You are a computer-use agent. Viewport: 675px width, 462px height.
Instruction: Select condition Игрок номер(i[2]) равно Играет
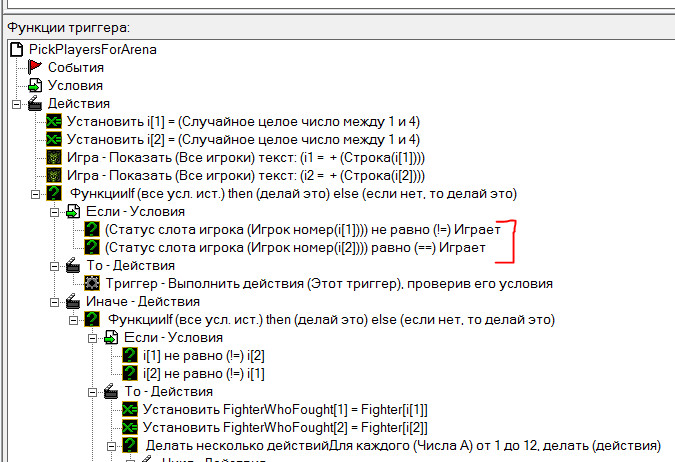tap(295, 248)
